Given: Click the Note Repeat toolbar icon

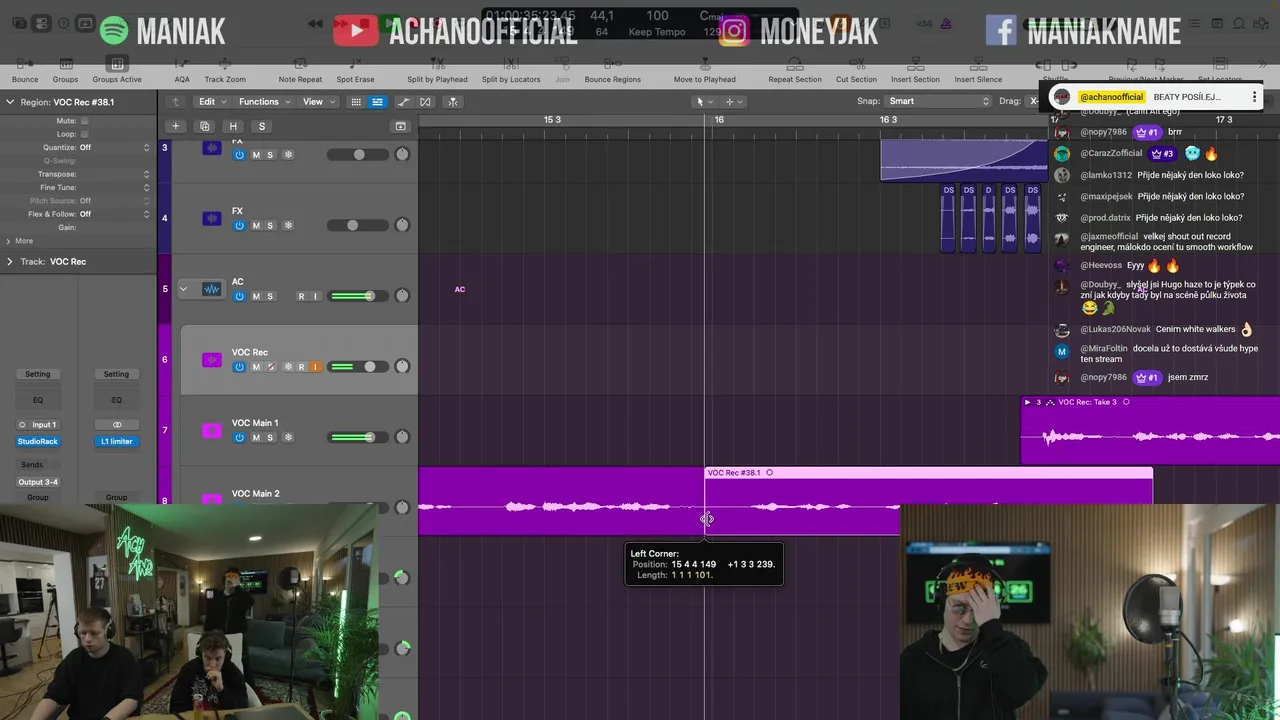Looking at the screenshot, I should 300,65.
